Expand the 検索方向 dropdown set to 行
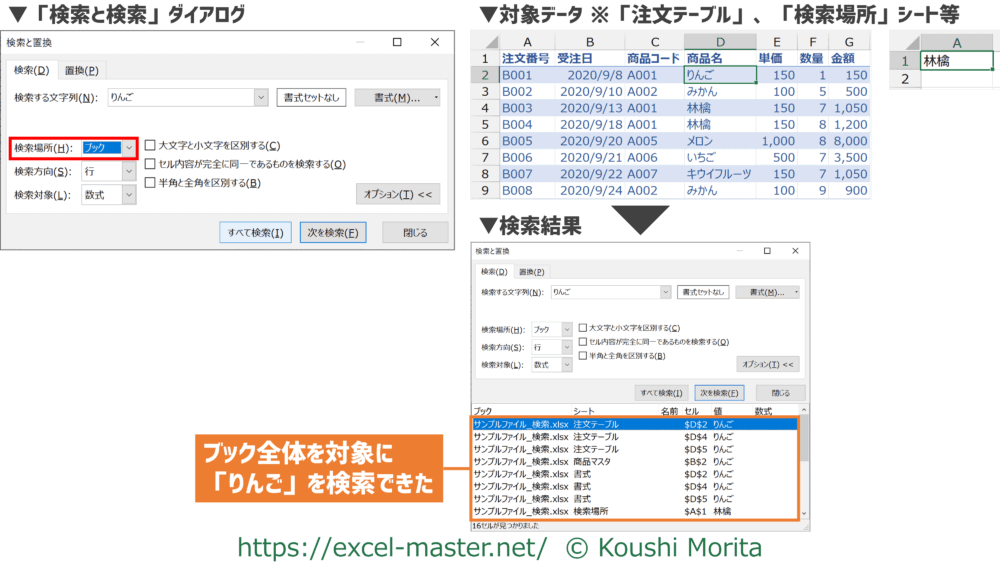This screenshot has width=1000, height=563. 129,172
